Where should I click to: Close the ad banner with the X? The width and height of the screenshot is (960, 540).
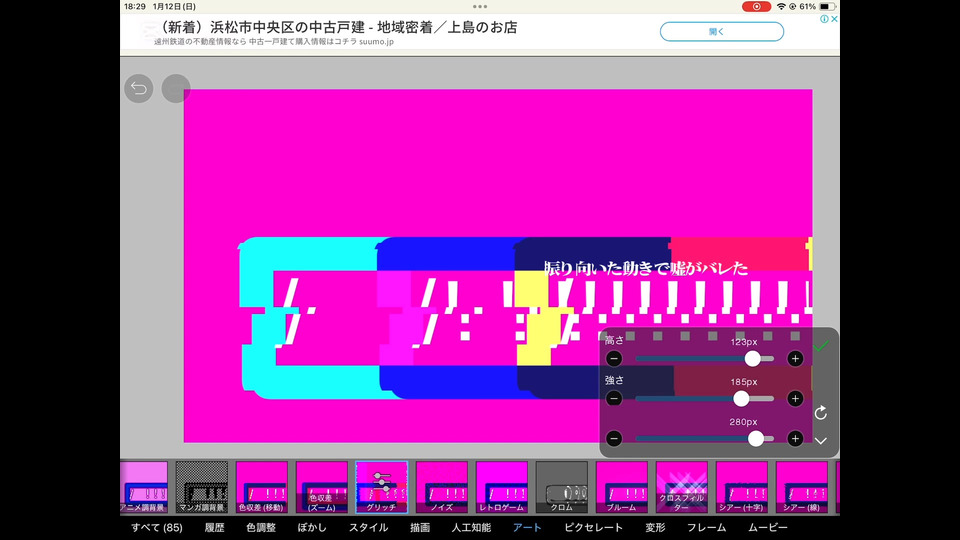pos(834,19)
